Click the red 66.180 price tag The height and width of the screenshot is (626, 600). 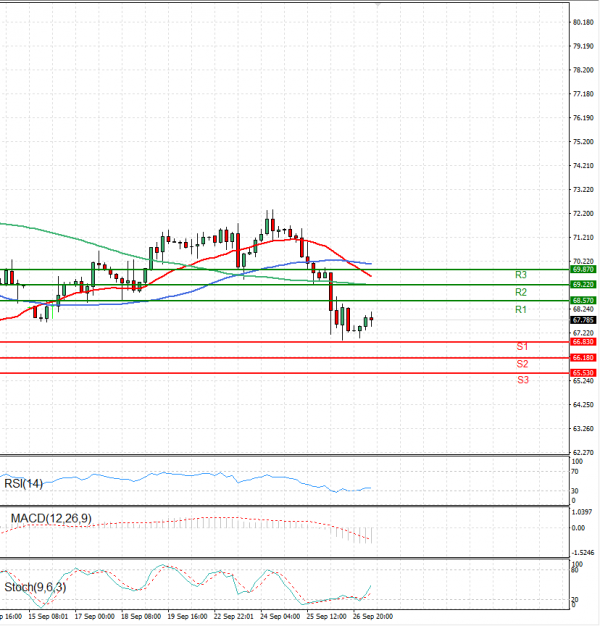pos(583,358)
